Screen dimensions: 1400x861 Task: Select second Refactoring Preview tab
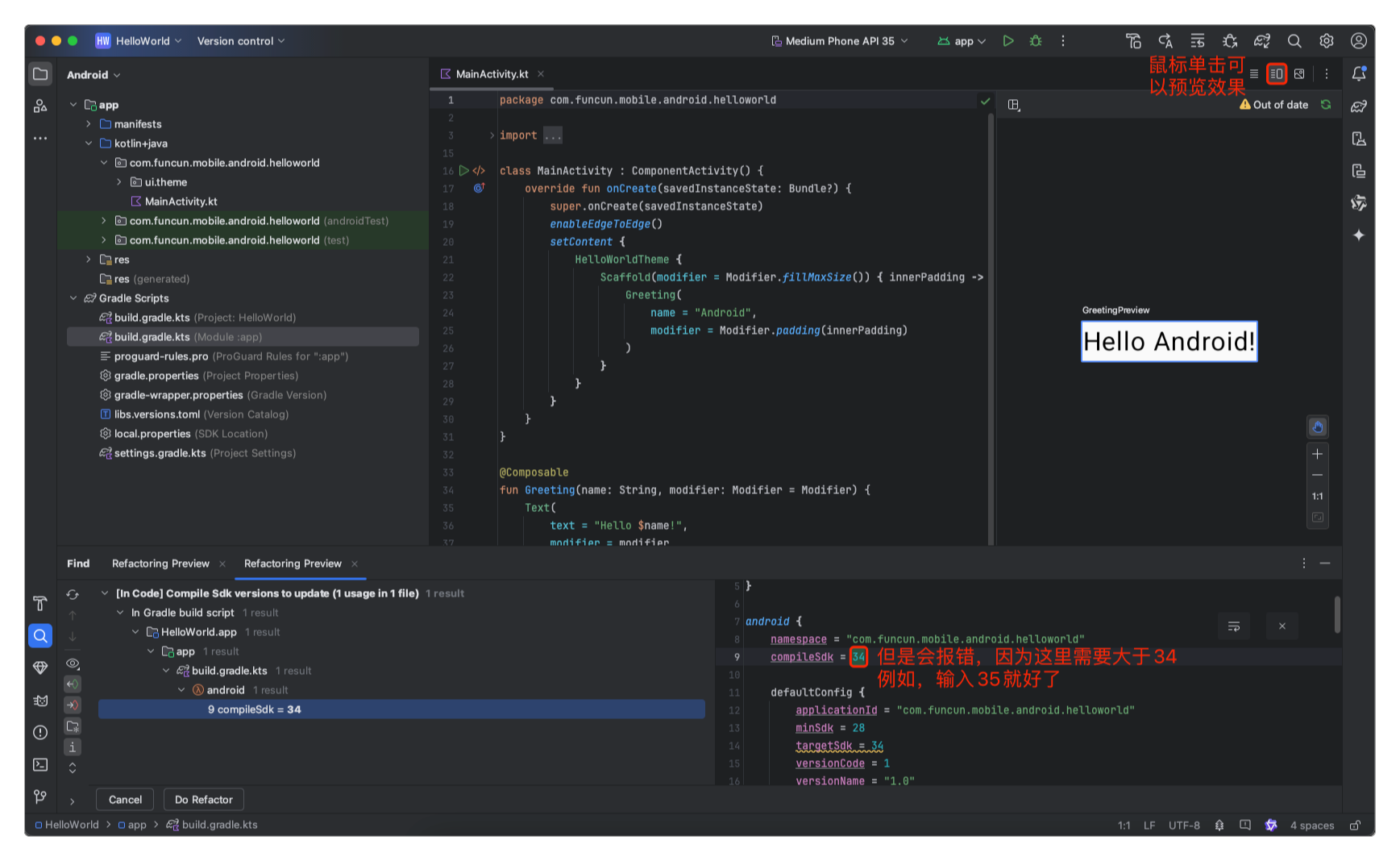pyautogui.click(x=293, y=564)
